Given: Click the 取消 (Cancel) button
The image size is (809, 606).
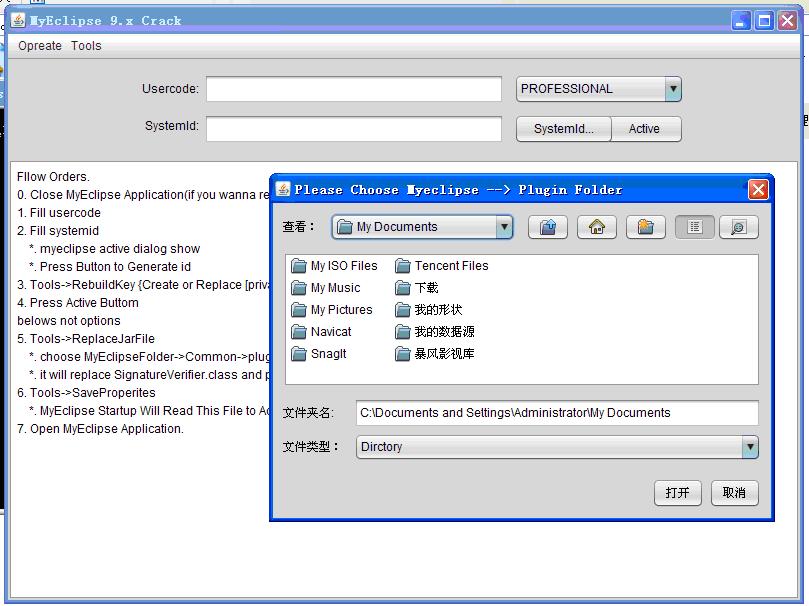Looking at the screenshot, I should [734, 493].
